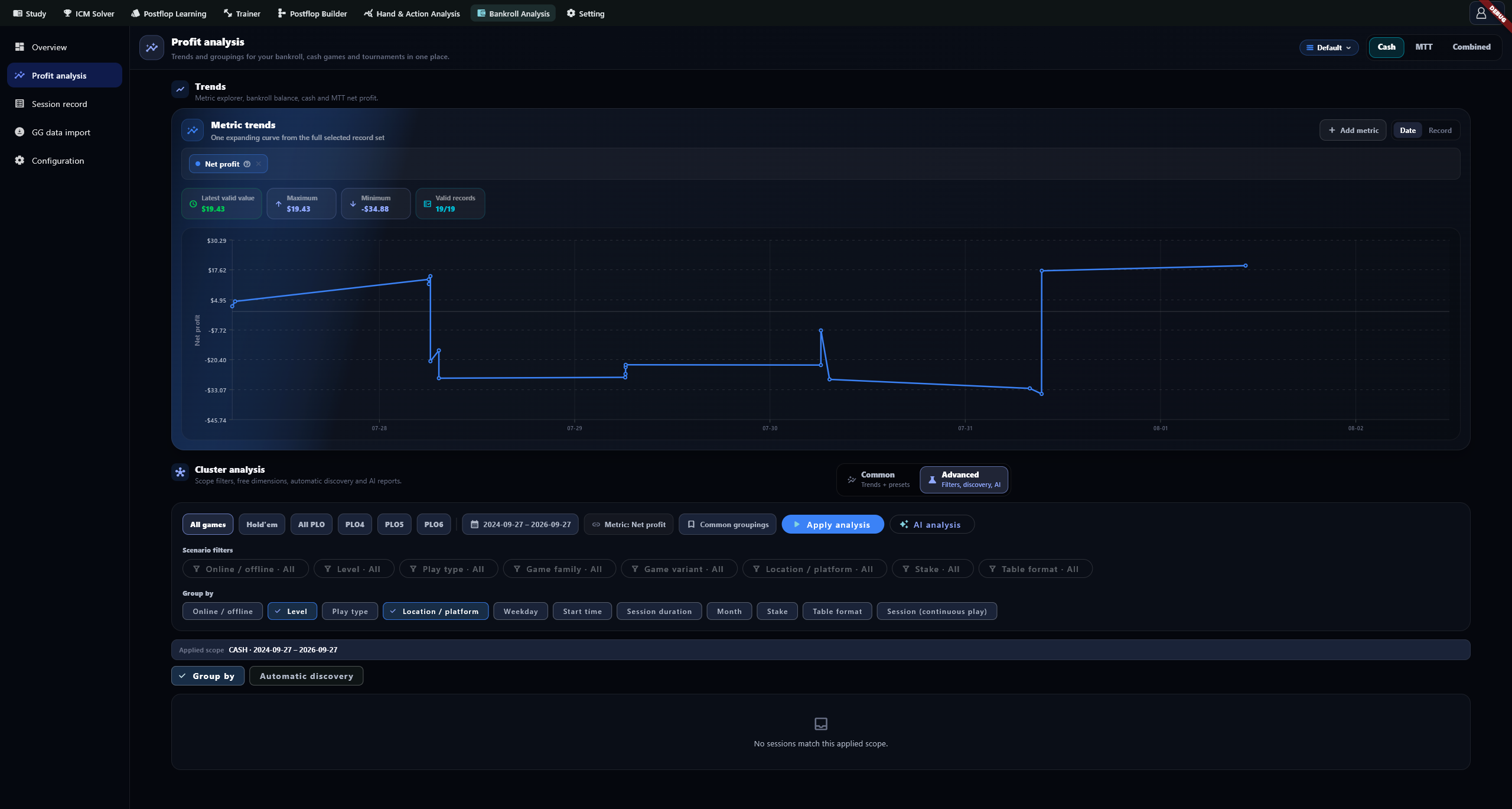Select Record x-axis mode
This screenshot has height=809, width=1512.
(1440, 131)
